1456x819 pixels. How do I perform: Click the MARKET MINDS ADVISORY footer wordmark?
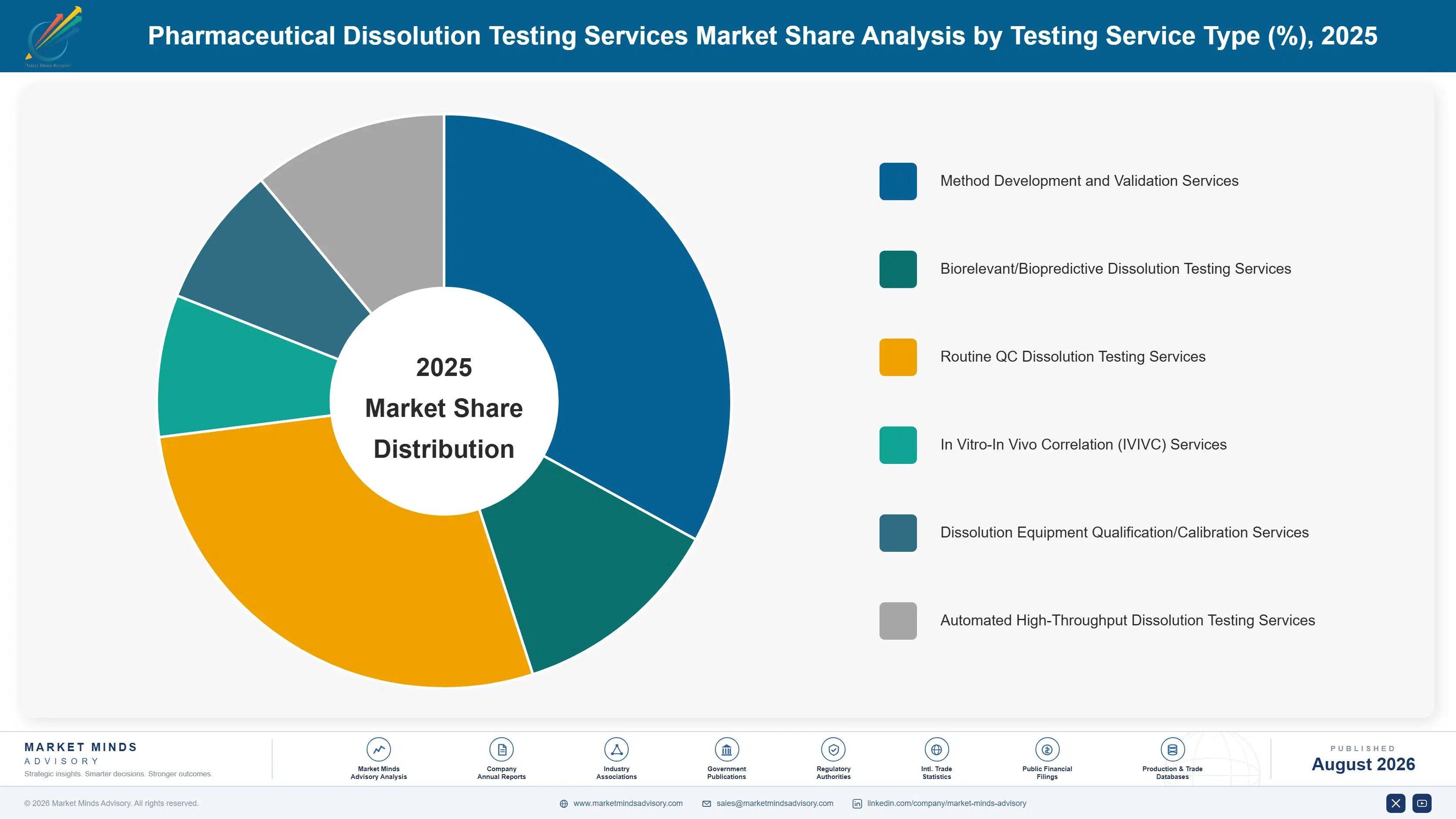click(81, 753)
